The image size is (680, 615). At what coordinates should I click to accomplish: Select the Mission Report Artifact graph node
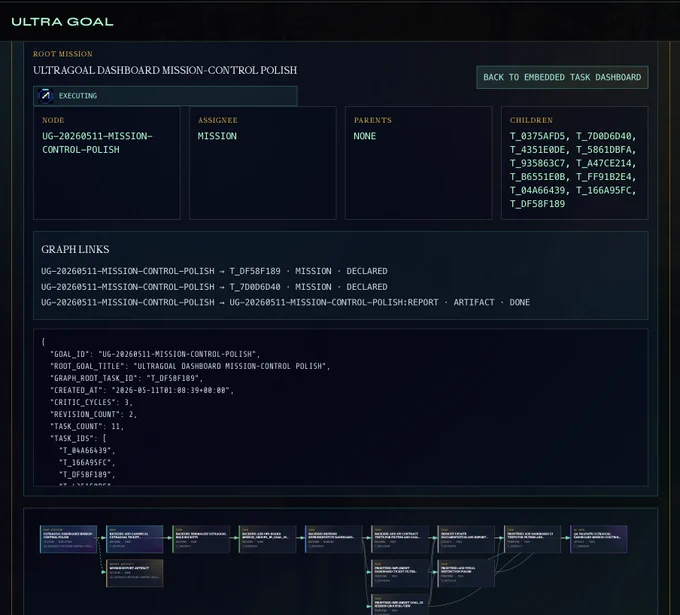coord(134,573)
